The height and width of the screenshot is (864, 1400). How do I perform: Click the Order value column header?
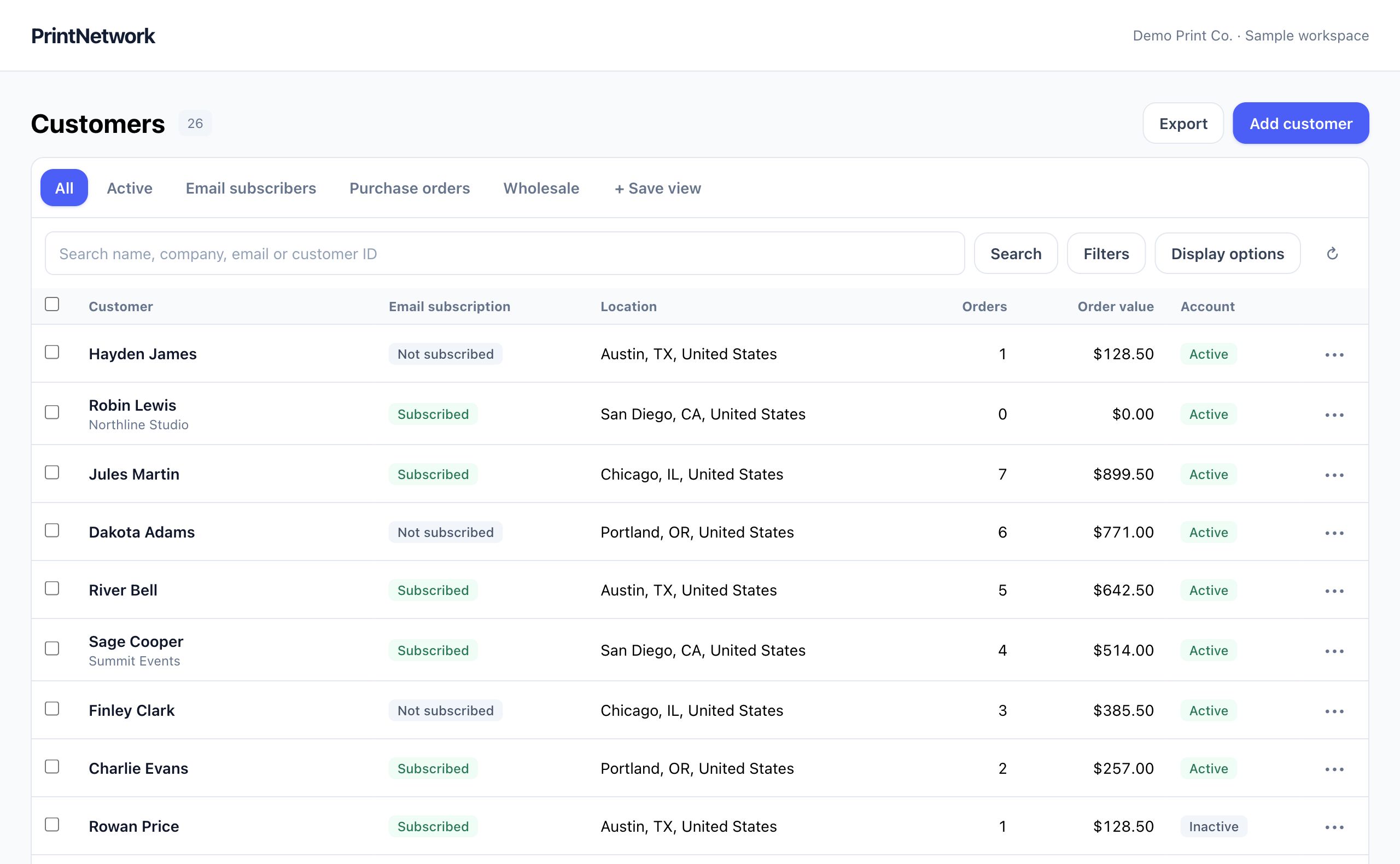(x=1116, y=306)
